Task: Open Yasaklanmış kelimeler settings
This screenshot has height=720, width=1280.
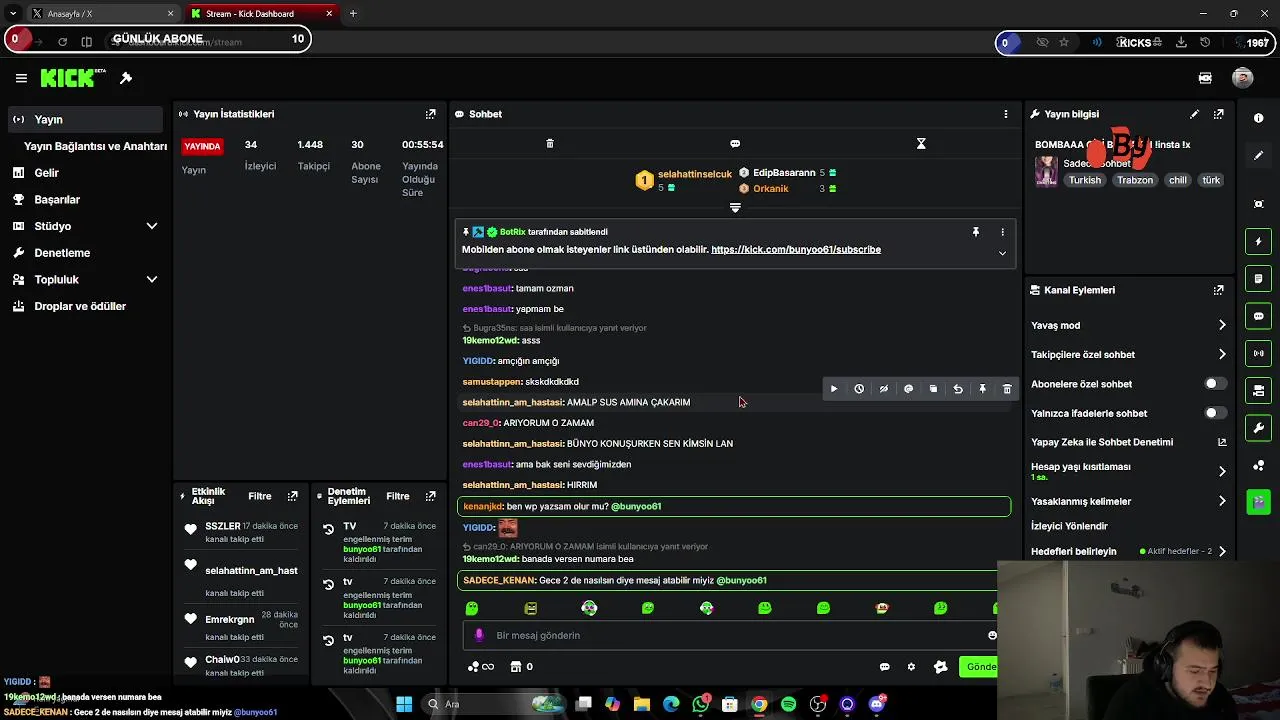Action: click(x=1128, y=501)
